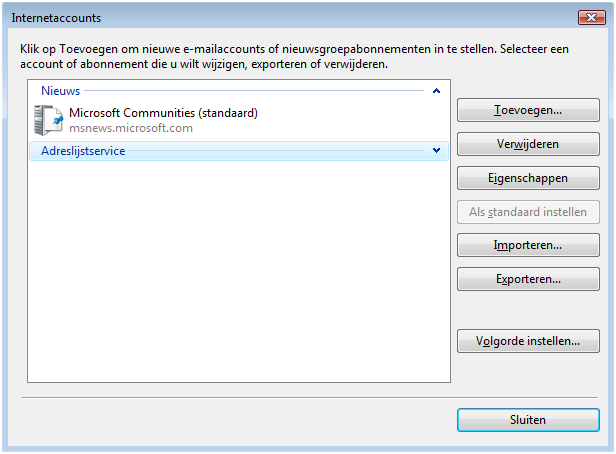The image size is (616, 454).
Task: Select the Nieuws group header label
Action: tap(61, 91)
